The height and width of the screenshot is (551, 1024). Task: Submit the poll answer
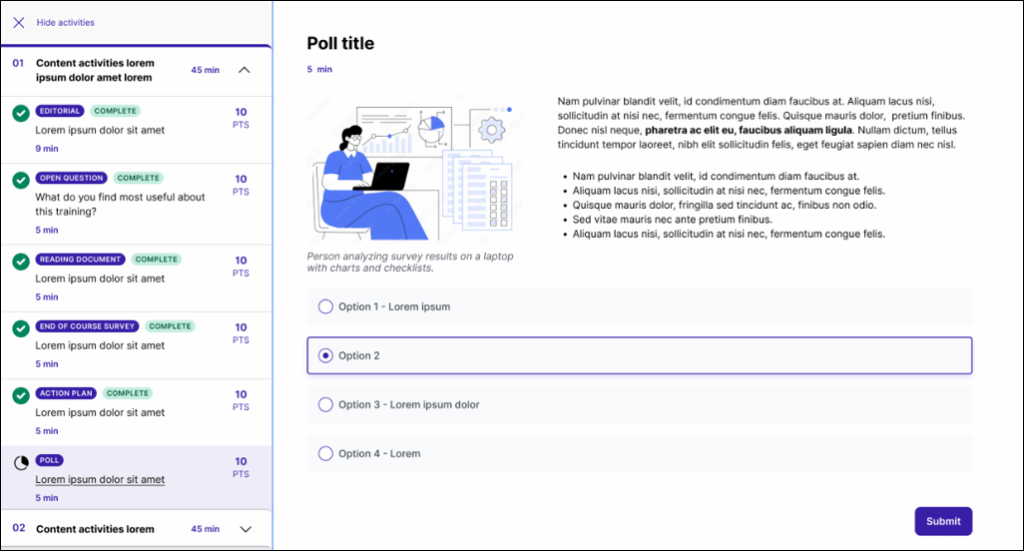(942, 521)
